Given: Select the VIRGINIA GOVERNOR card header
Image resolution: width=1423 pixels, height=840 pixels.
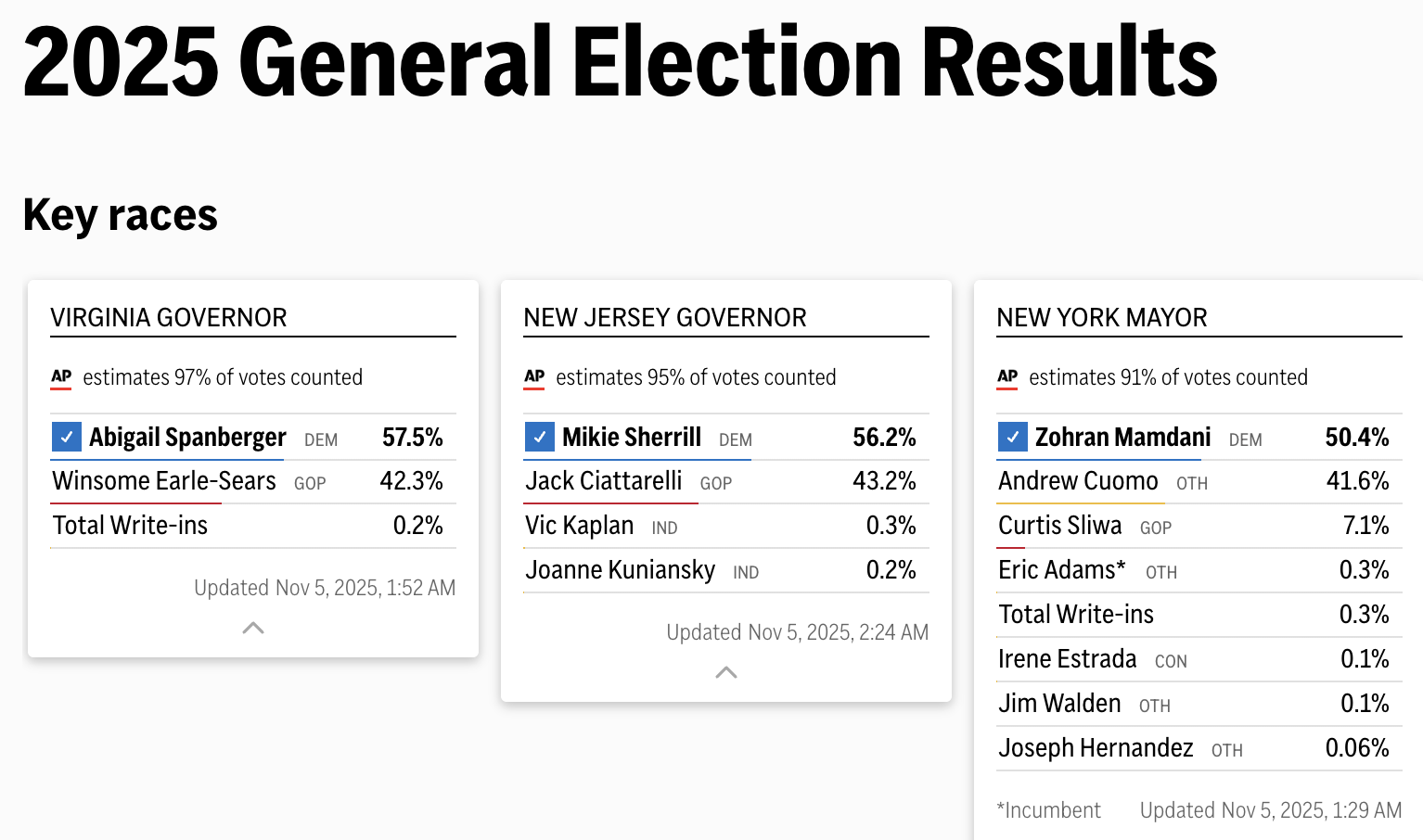Looking at the screenshot, I should point(168,317).
